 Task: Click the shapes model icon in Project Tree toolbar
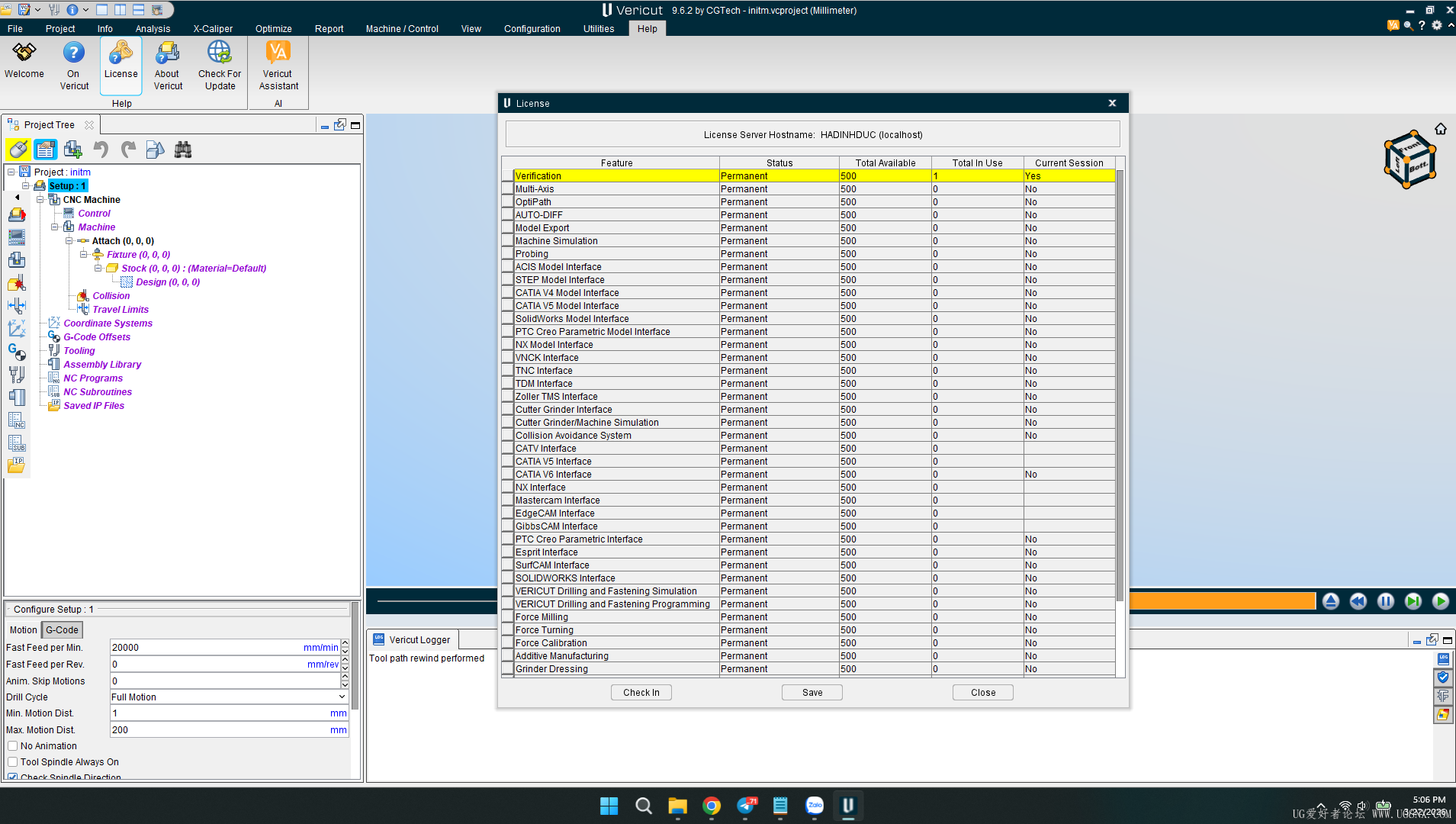(x=156, y=150)
